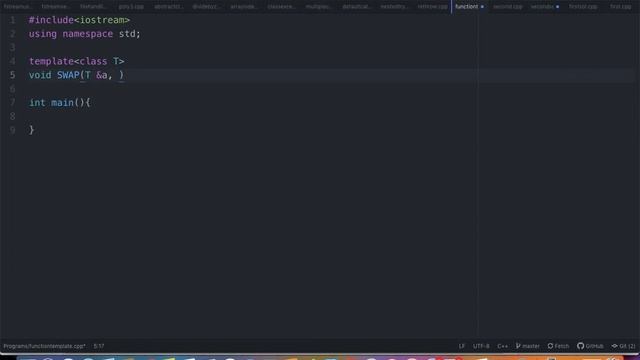This screenshot has height=360, width=640.
Task: Change grammar from C++ in status bar
Action: (x=502, y=346)
